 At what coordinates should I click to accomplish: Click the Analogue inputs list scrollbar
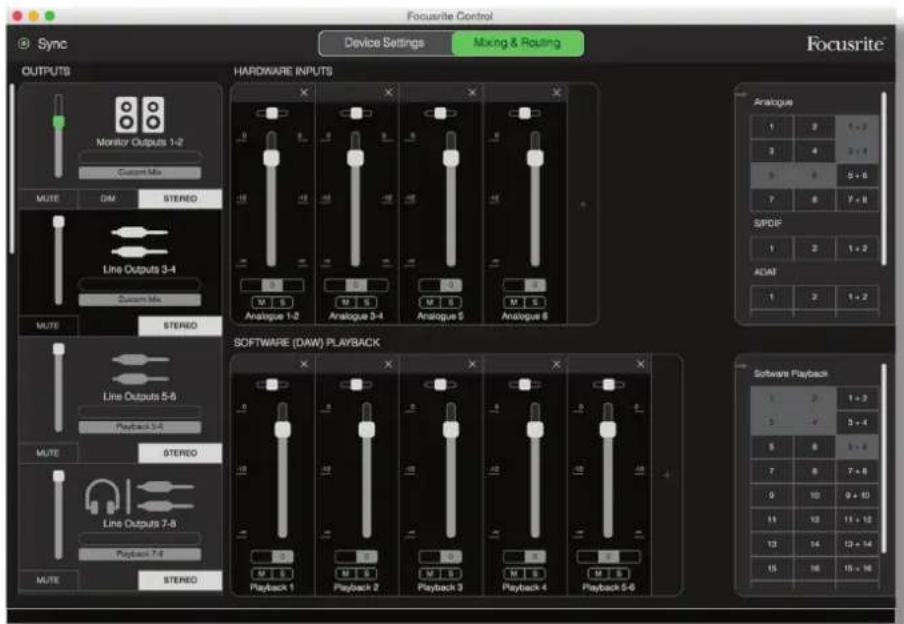click(884, 179)
